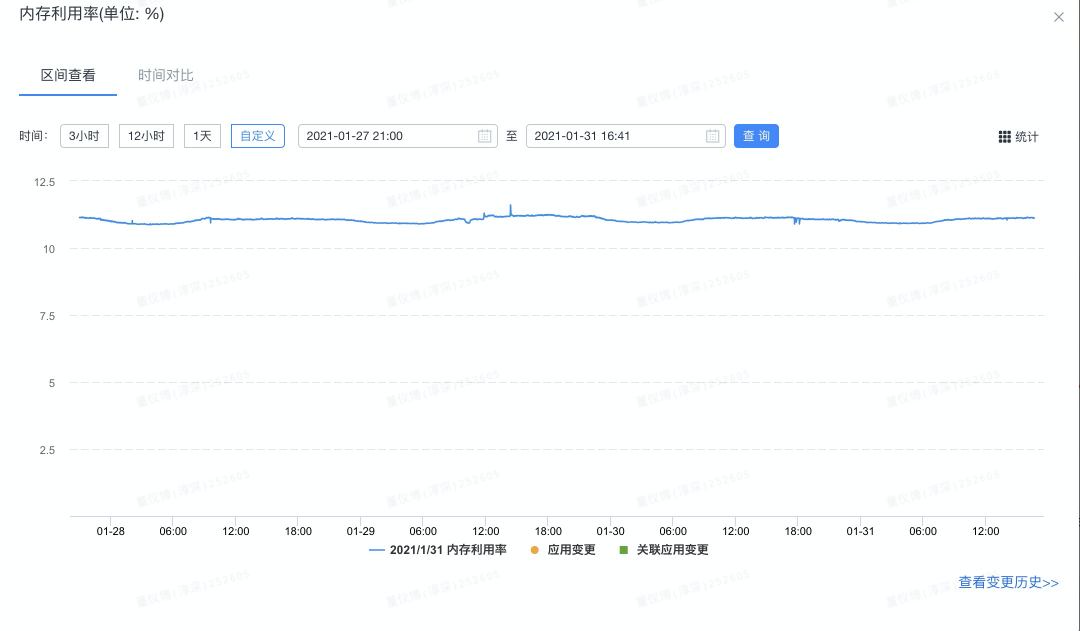Open calendar icon in start date field
Image resolution: width=1080 pixels, height=631 pixels.
(x=484, y=136)
